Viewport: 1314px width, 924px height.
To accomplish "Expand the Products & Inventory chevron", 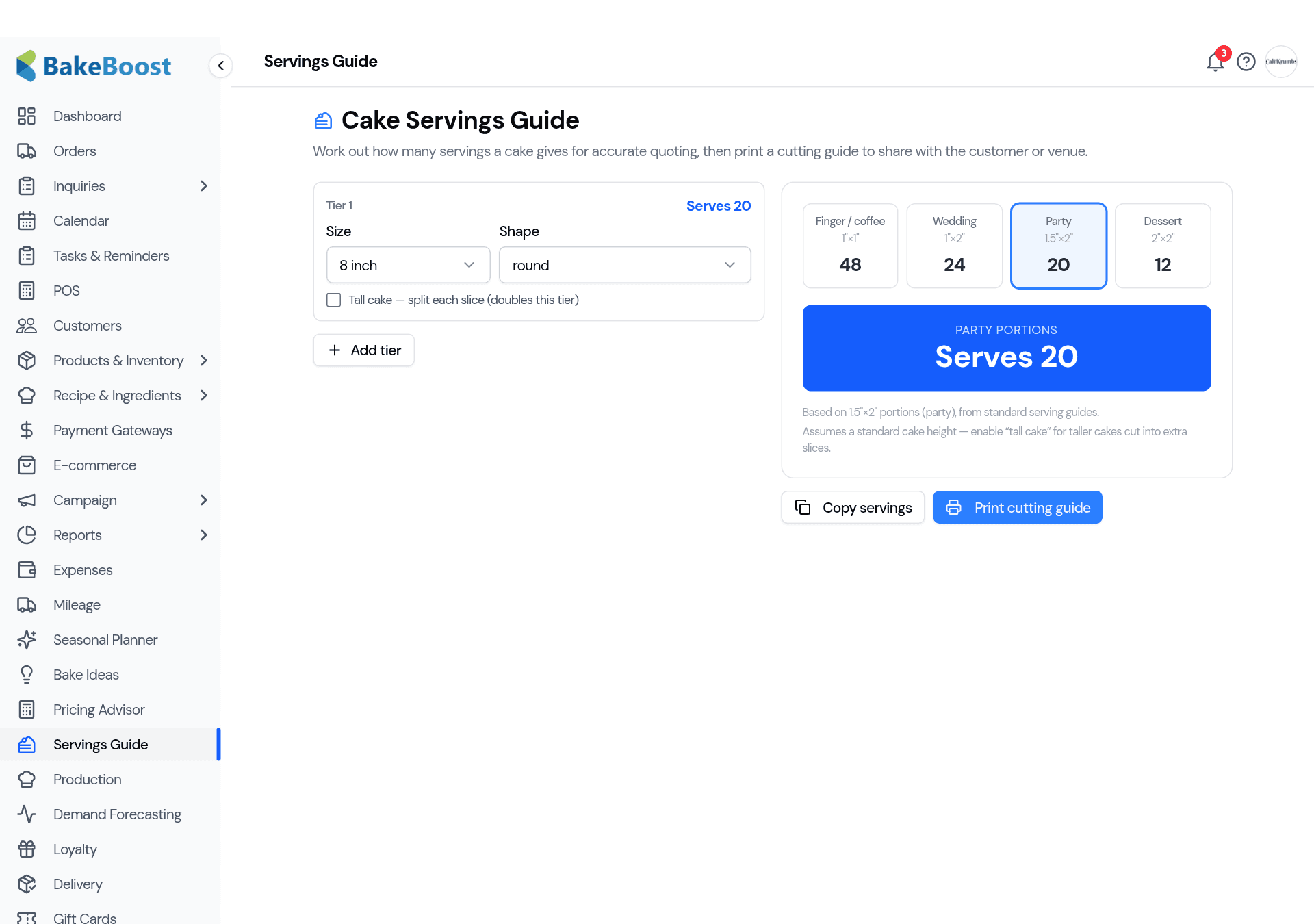I will click(203, 361).
